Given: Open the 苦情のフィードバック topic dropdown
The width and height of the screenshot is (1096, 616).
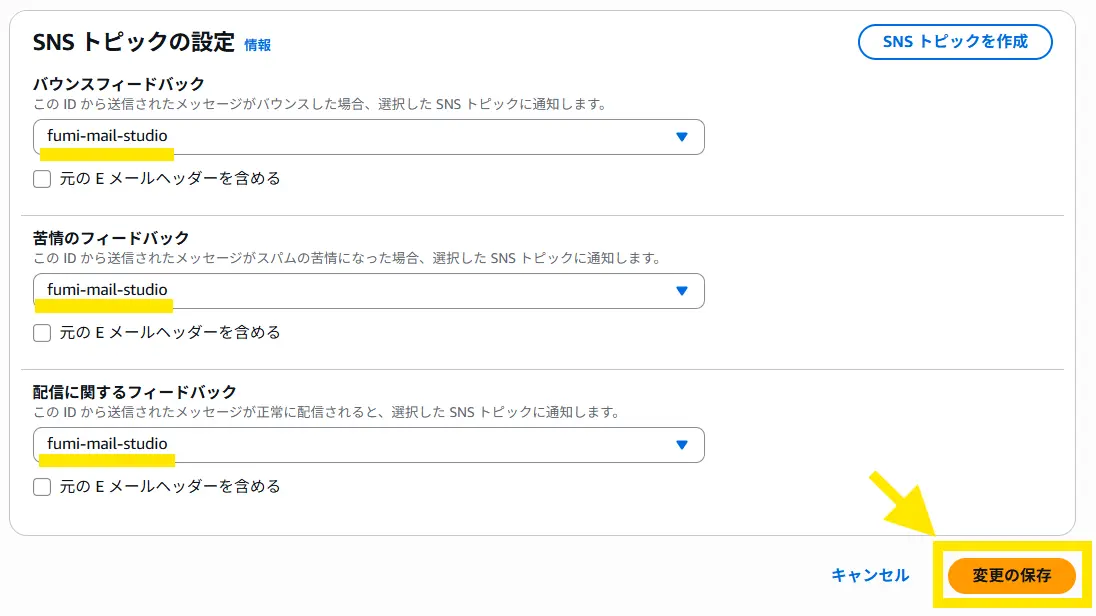Looking at the screenshot, I should (x=368, y=291).
